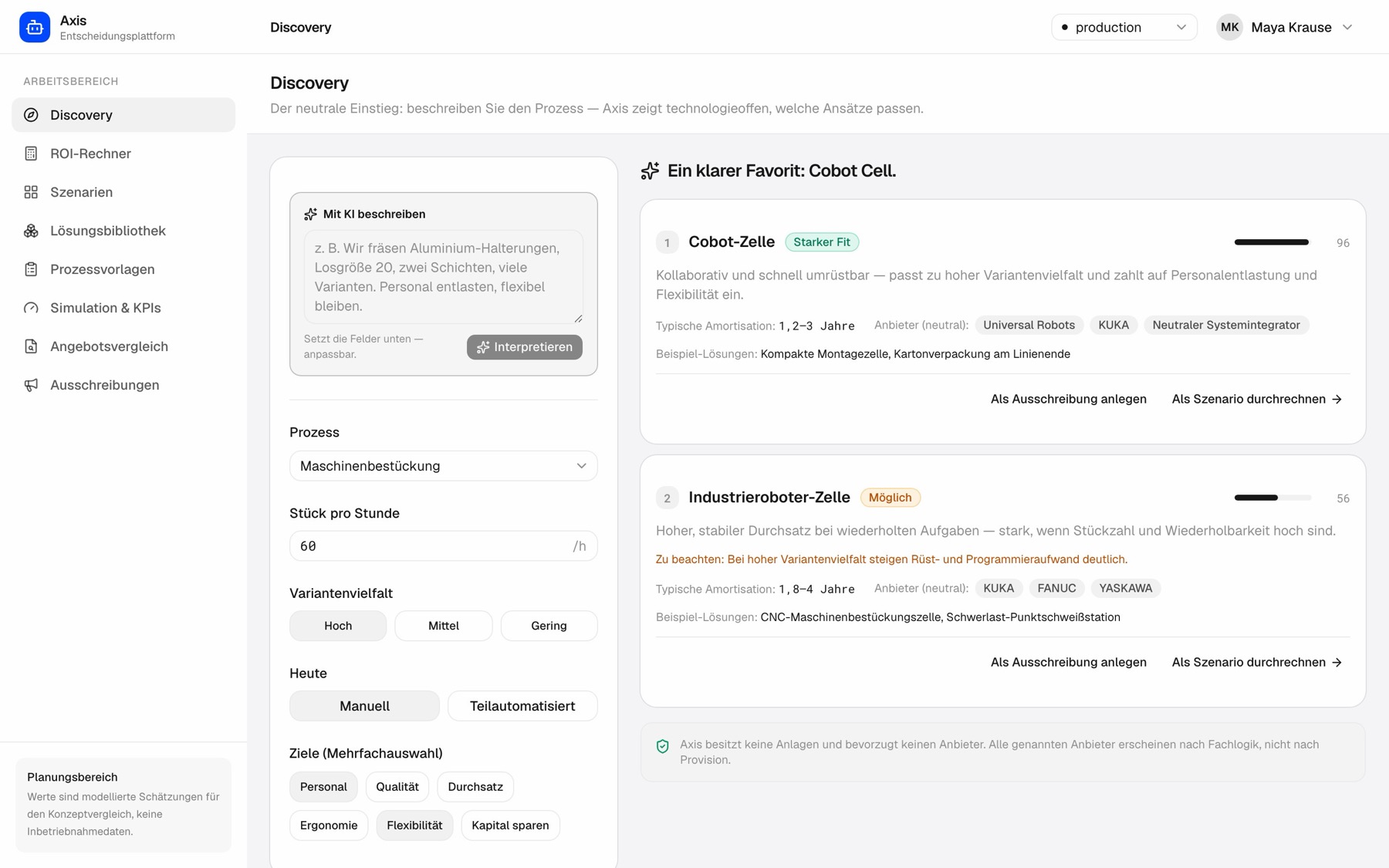The height and width of the screenshot is (868, 1389).
Task: Toggle the Durchsatz goal chip
Action: (x=475, y=787)
